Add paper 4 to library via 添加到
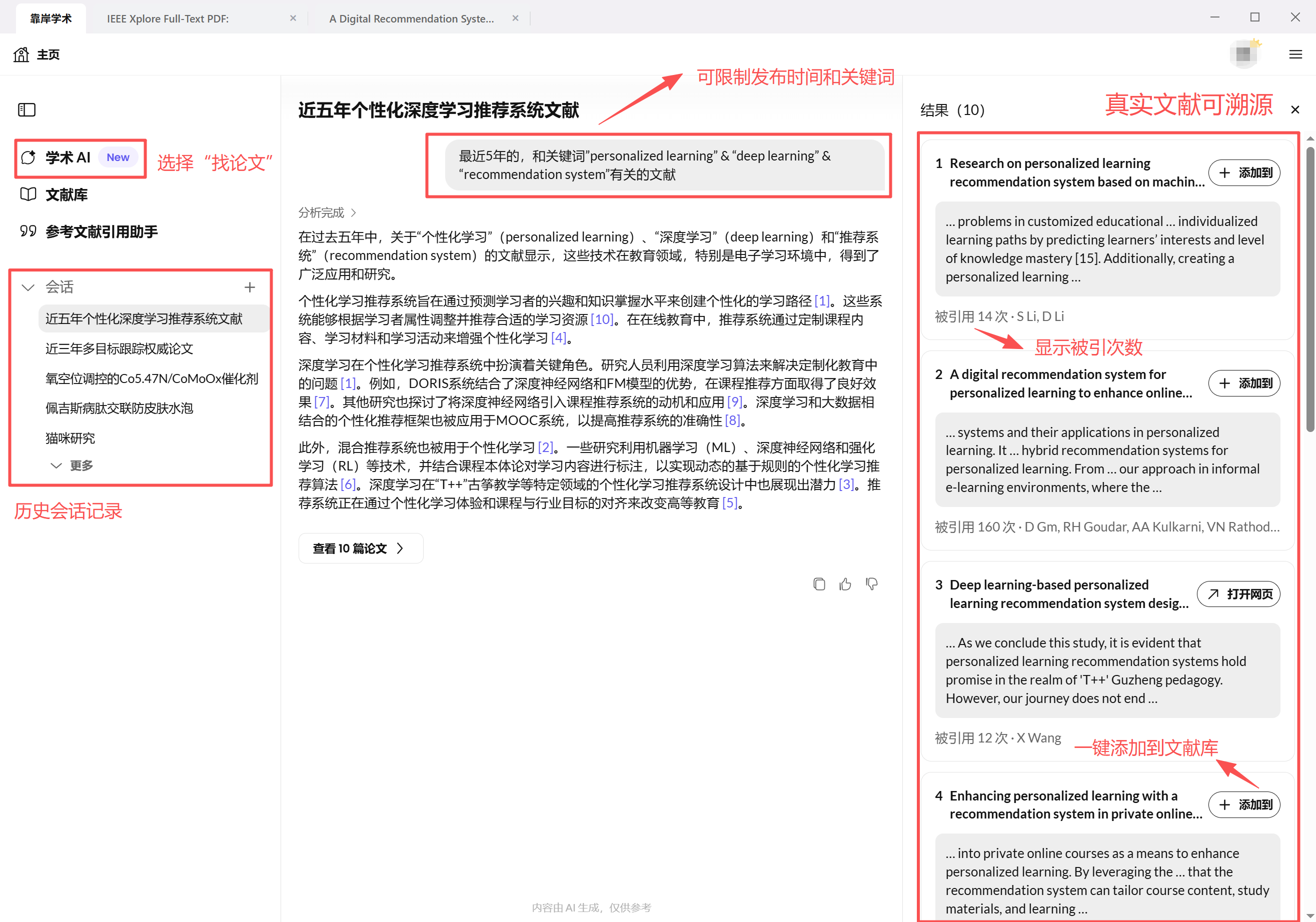 [x=1244, y=804]
